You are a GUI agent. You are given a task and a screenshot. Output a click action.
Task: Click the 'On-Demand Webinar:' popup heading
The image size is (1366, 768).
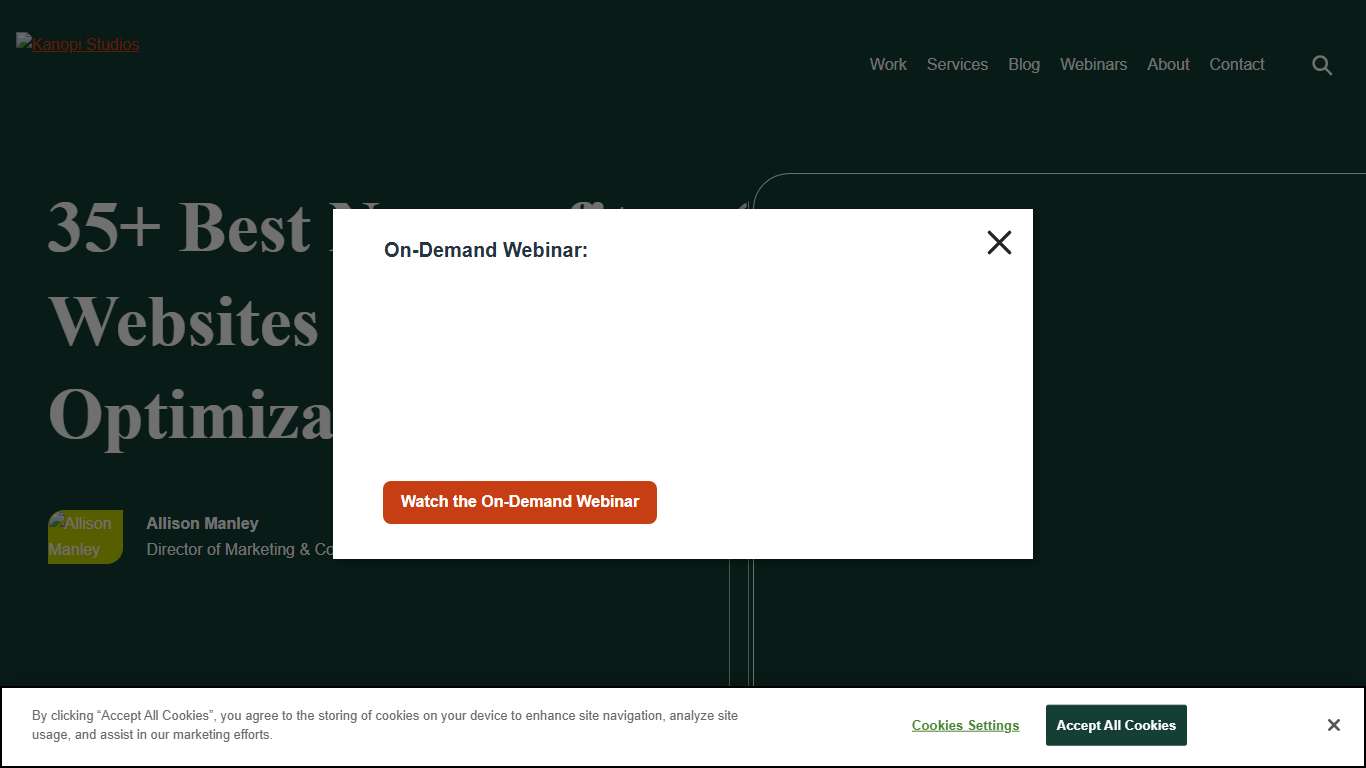[486, 250]
